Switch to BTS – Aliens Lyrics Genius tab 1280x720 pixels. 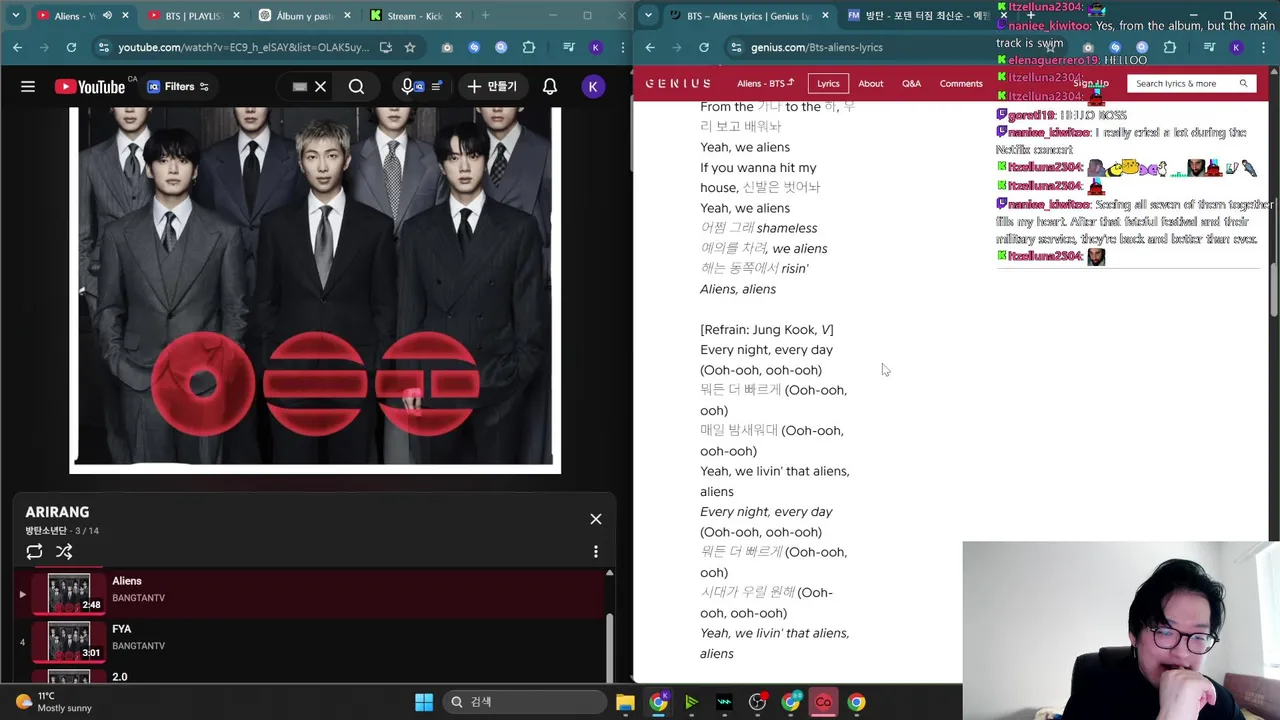click(750, 16)
